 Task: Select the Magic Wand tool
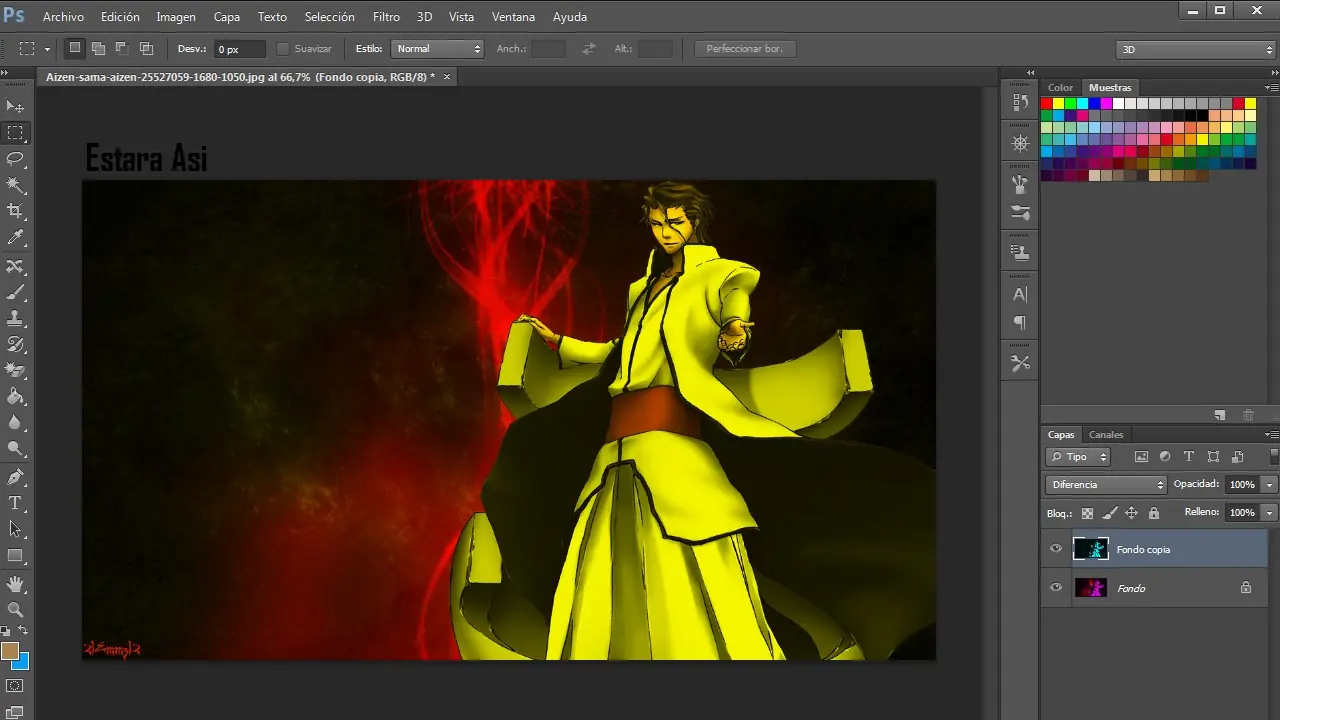(x=15, y=185)
